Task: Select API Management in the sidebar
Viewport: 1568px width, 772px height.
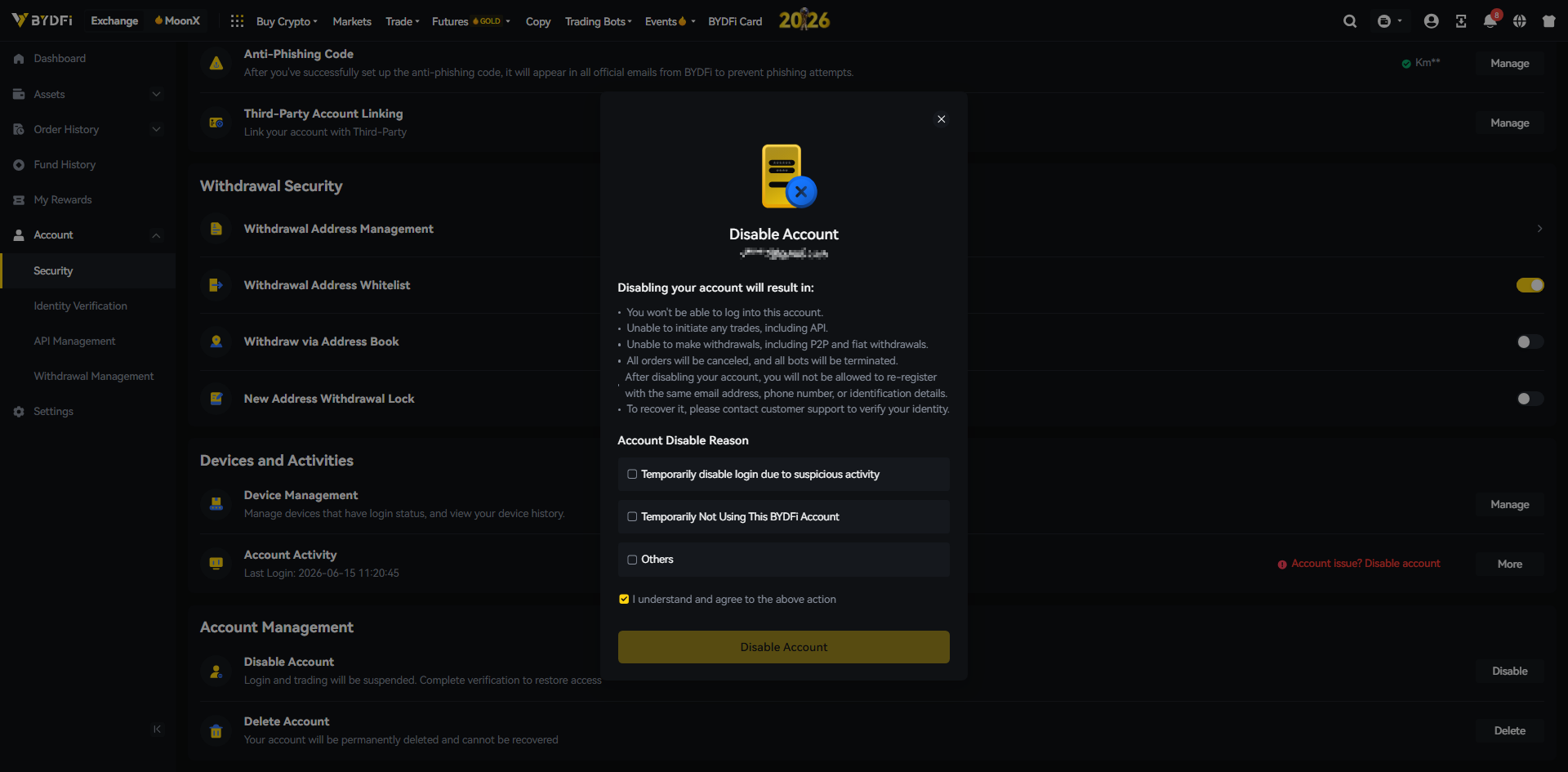Action: click(x=74, y=341)
